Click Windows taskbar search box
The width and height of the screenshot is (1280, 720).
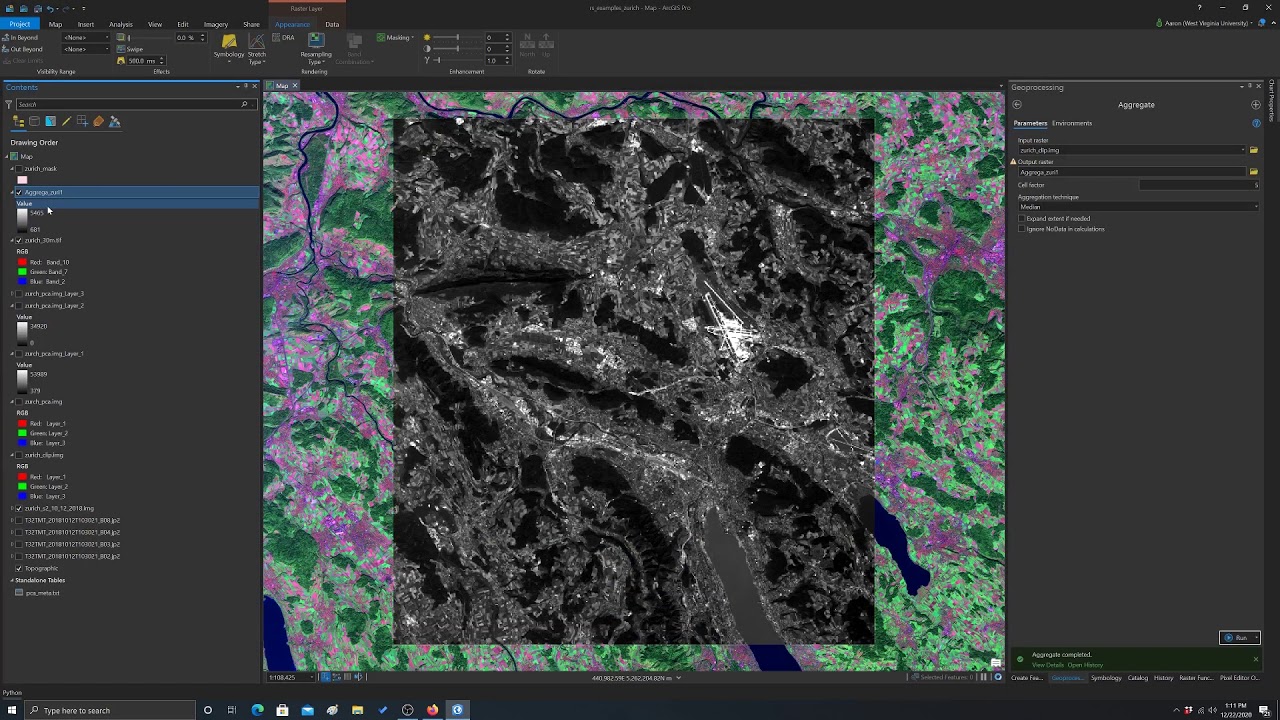pos(110,710)
